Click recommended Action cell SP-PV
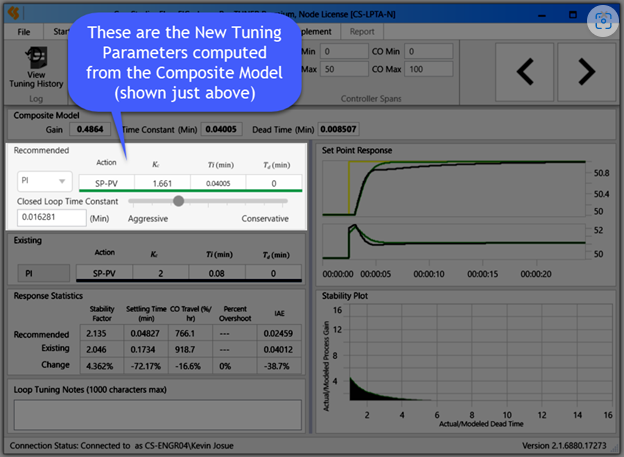624x457 pixels. [x=107, y=183]
